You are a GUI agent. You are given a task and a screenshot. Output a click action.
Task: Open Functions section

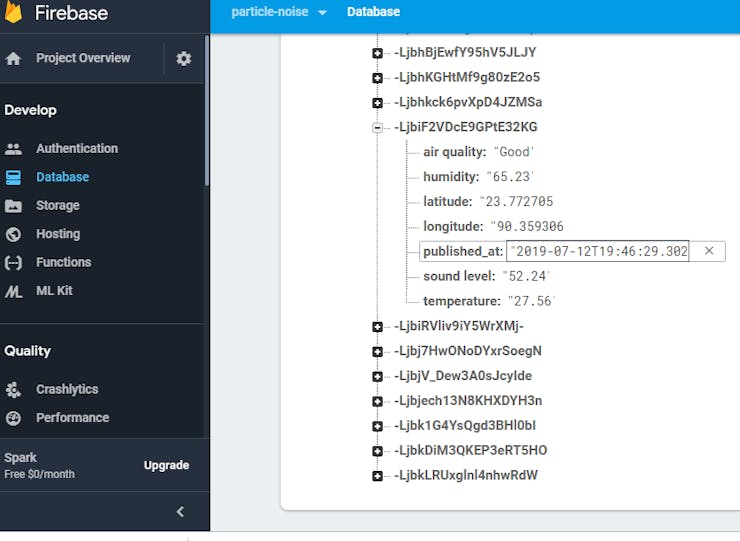tap(64, 262)
